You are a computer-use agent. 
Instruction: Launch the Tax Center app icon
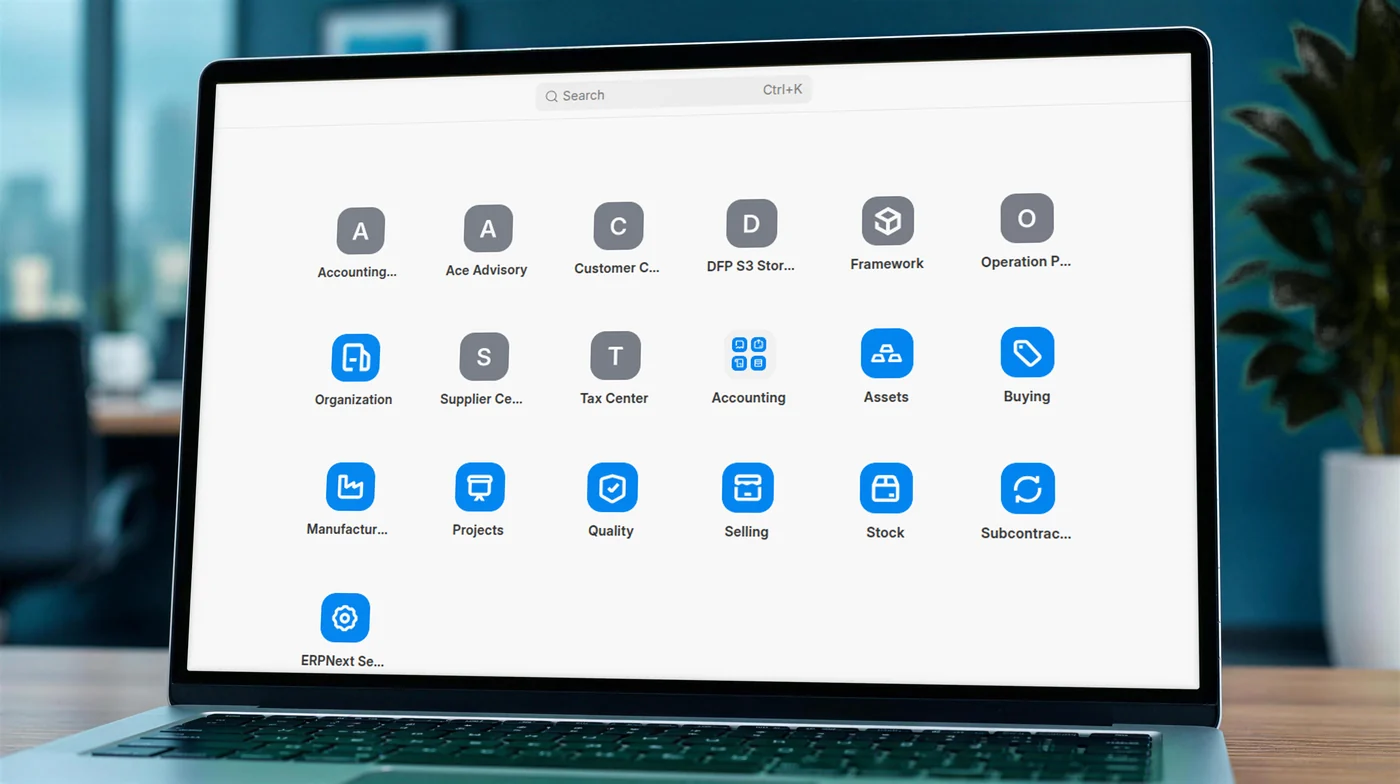click(x=615, y=356)
